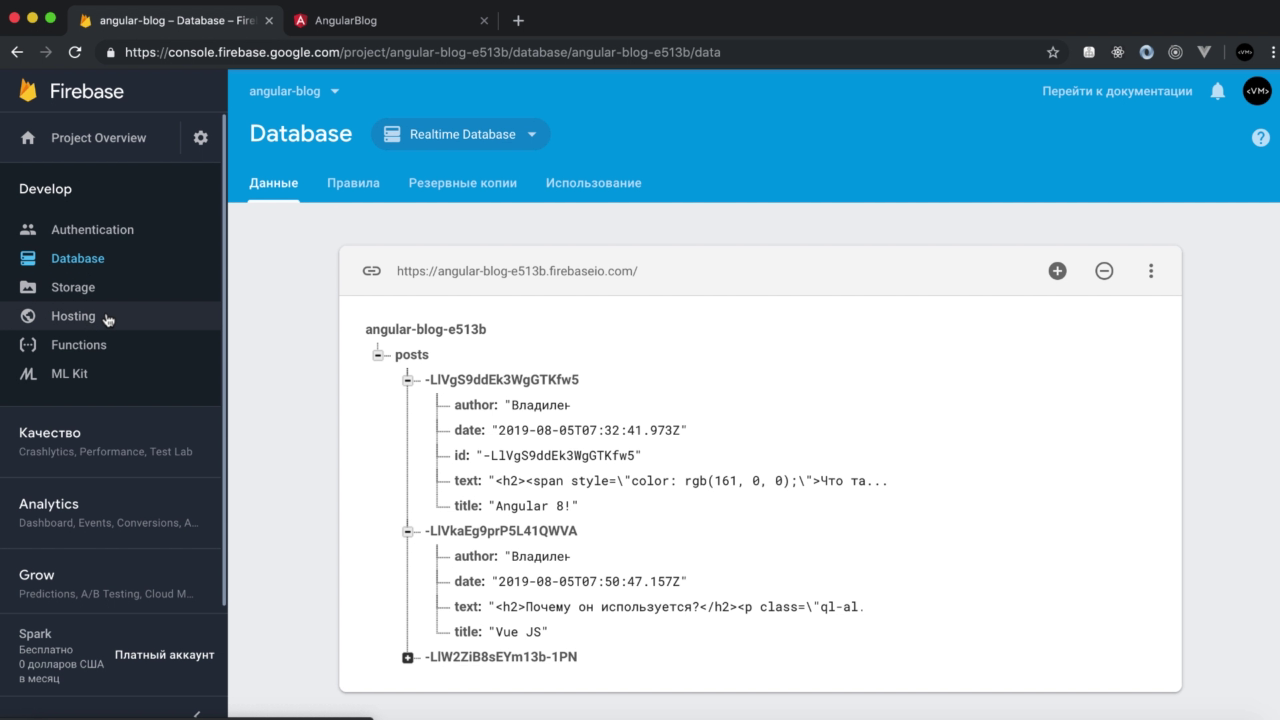This screenshot has height=720, width=1280.
Task: Click the Authentication people icon
Action: click(28, 229)
